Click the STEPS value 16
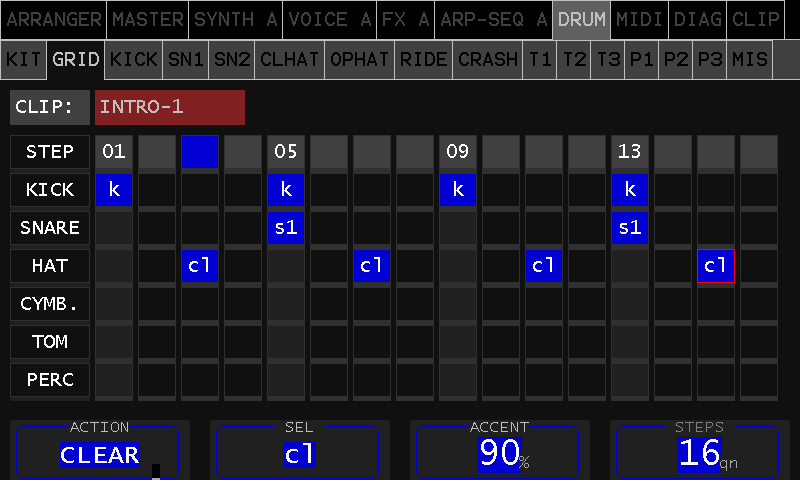Screen dimensions: 800x480 click(697, 453)
